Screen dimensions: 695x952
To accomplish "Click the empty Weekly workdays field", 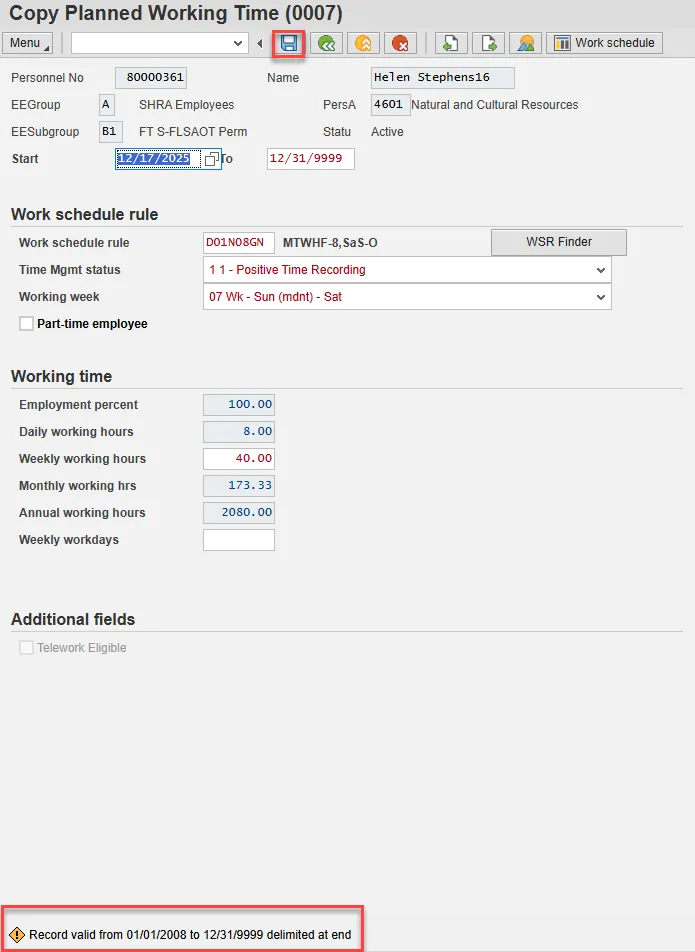I will [239, 540].
